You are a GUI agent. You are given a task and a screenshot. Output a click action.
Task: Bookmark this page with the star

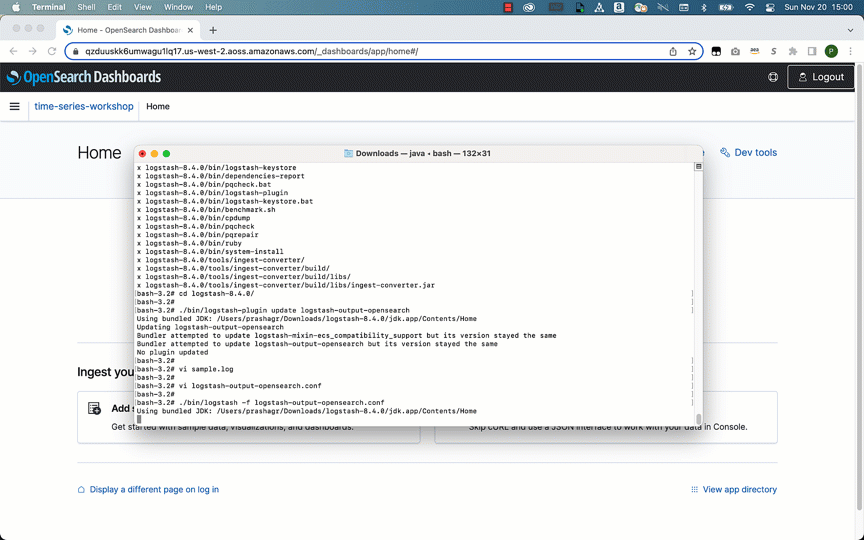click(x=692, y=51)
